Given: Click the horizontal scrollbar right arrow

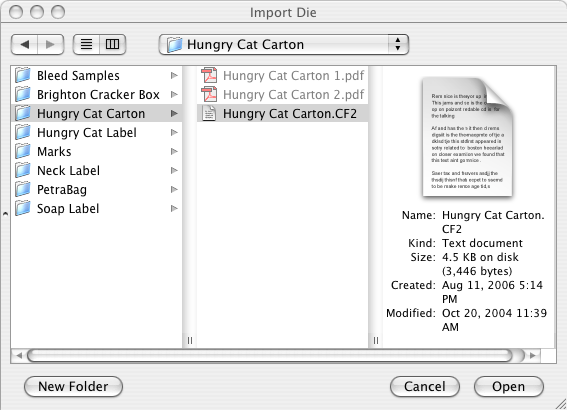Looking at the screenshot, I should pos(533,356).
